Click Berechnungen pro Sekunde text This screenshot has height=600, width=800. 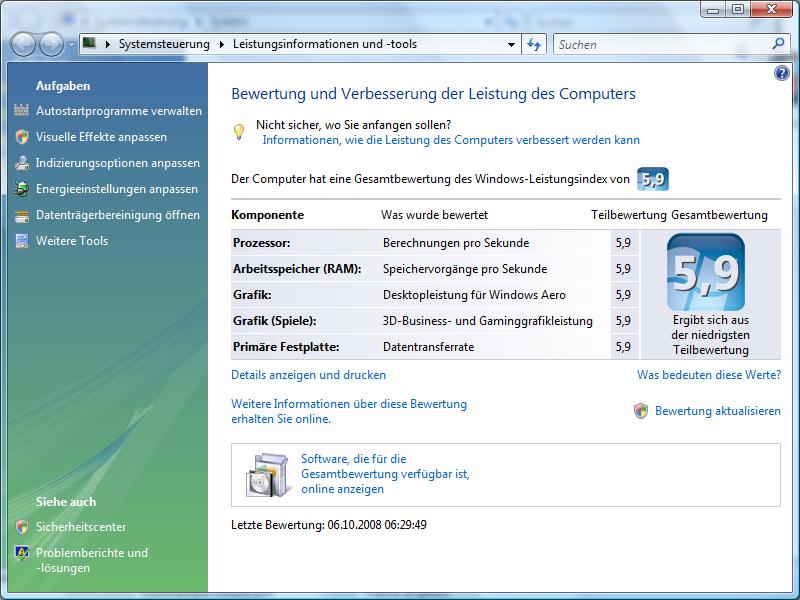click(x=456, y=243)
